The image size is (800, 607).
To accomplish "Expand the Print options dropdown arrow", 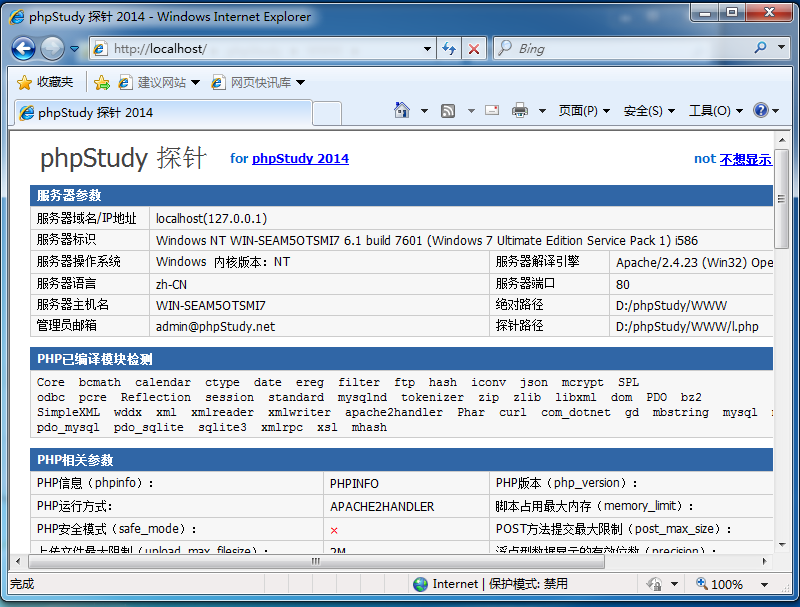I will [542, 111].
